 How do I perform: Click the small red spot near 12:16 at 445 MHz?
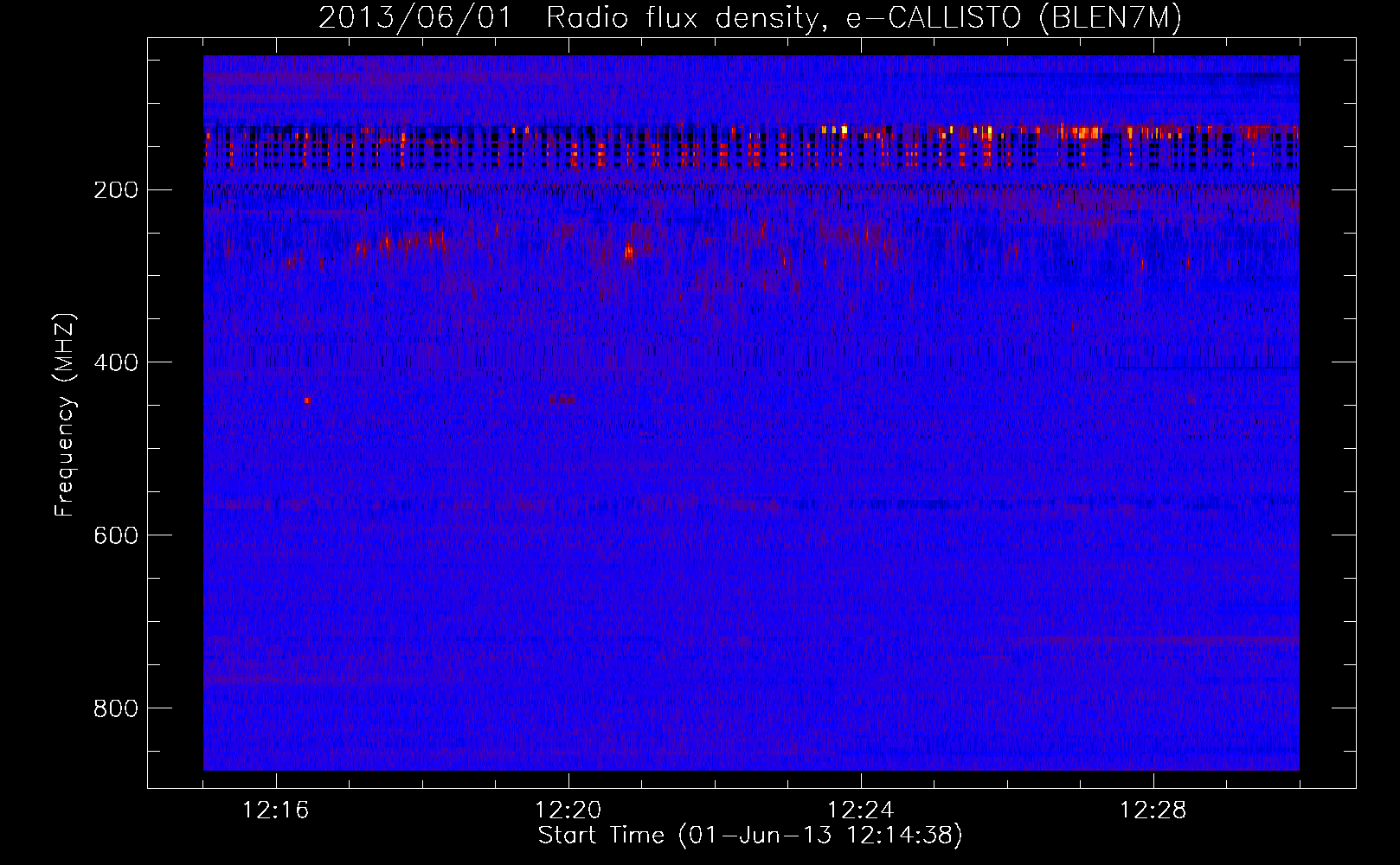(x=307, y=400)
